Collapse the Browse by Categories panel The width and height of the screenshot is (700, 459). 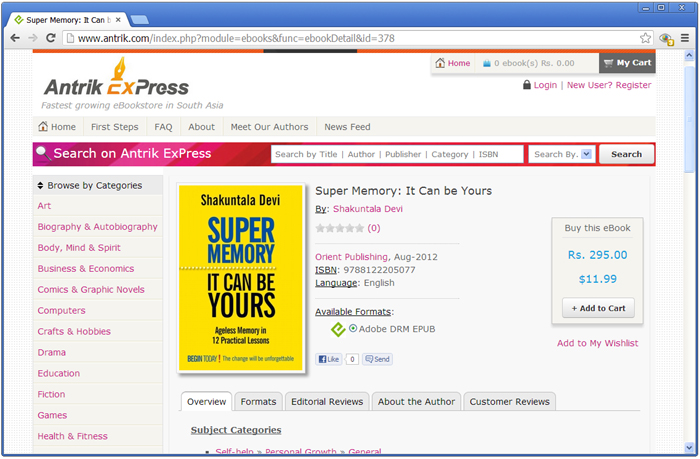(39, 185)
